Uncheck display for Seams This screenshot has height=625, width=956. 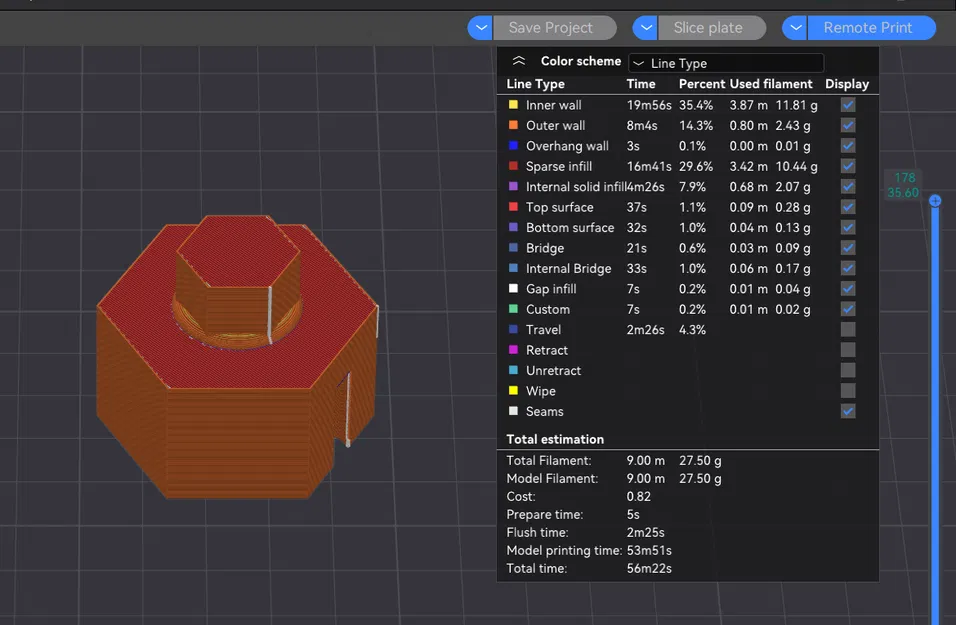[x=848, y=411]
